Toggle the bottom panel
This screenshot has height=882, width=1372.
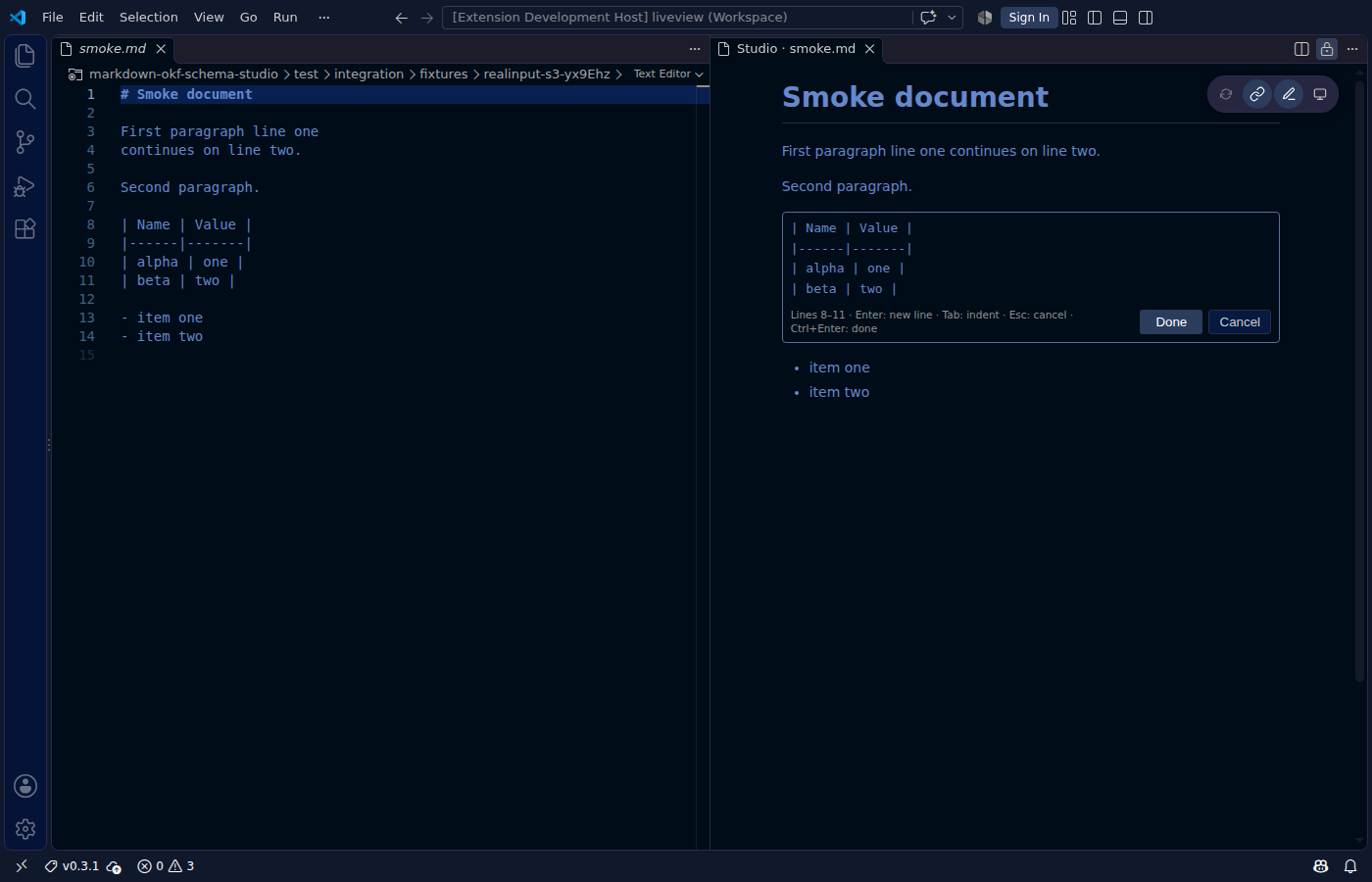(x=1120, y=18)
